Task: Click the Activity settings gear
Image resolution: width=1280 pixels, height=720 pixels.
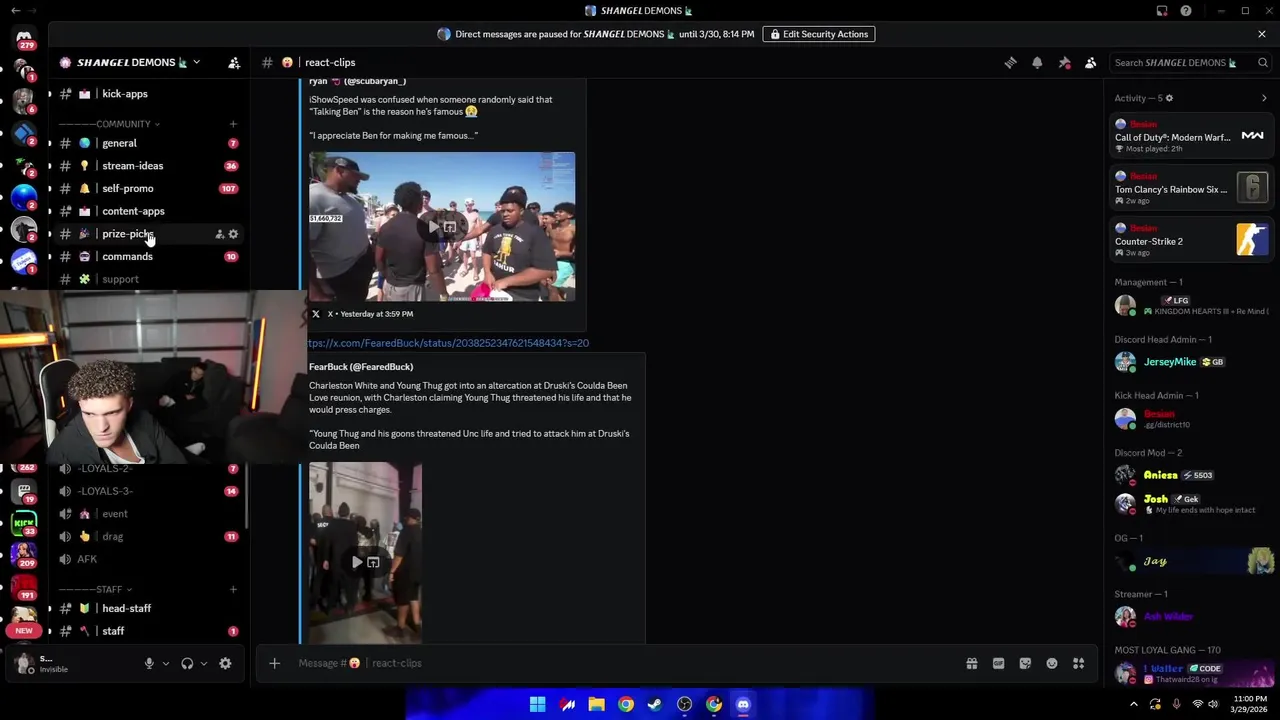Action: (x=1169, y=98)
